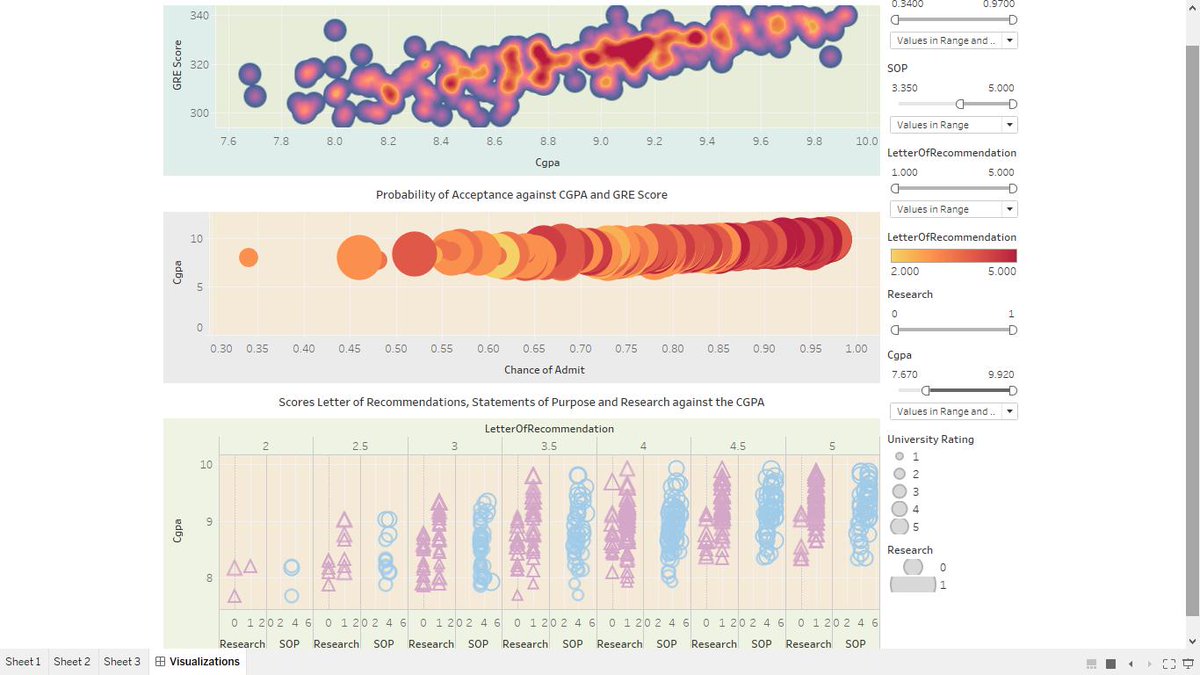The image size is (1200, 675).
Task: Highlight University Rating 4 legend circle
Action: (899, 509)
